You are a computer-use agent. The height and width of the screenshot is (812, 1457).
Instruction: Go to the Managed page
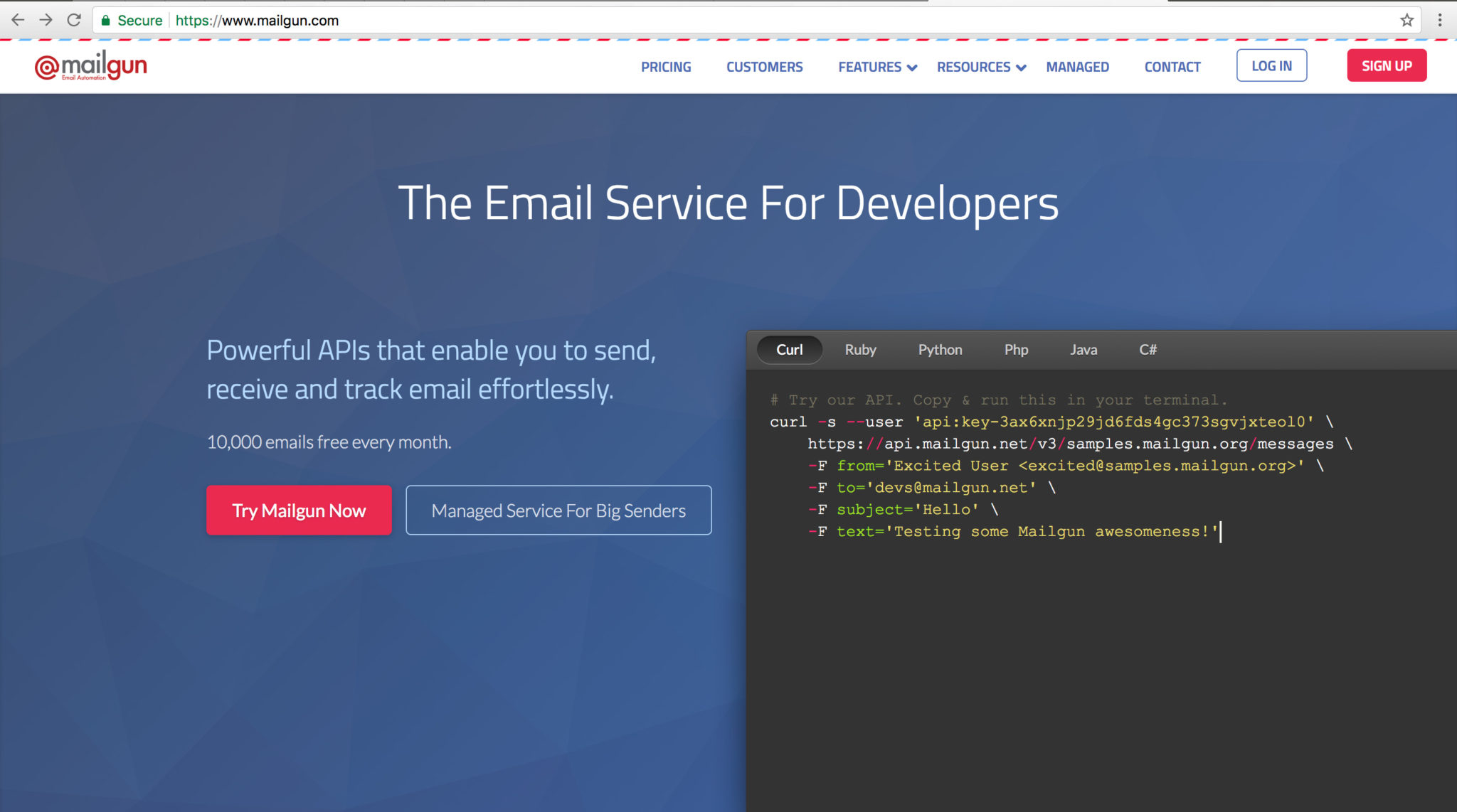[x=1077, y=67]
